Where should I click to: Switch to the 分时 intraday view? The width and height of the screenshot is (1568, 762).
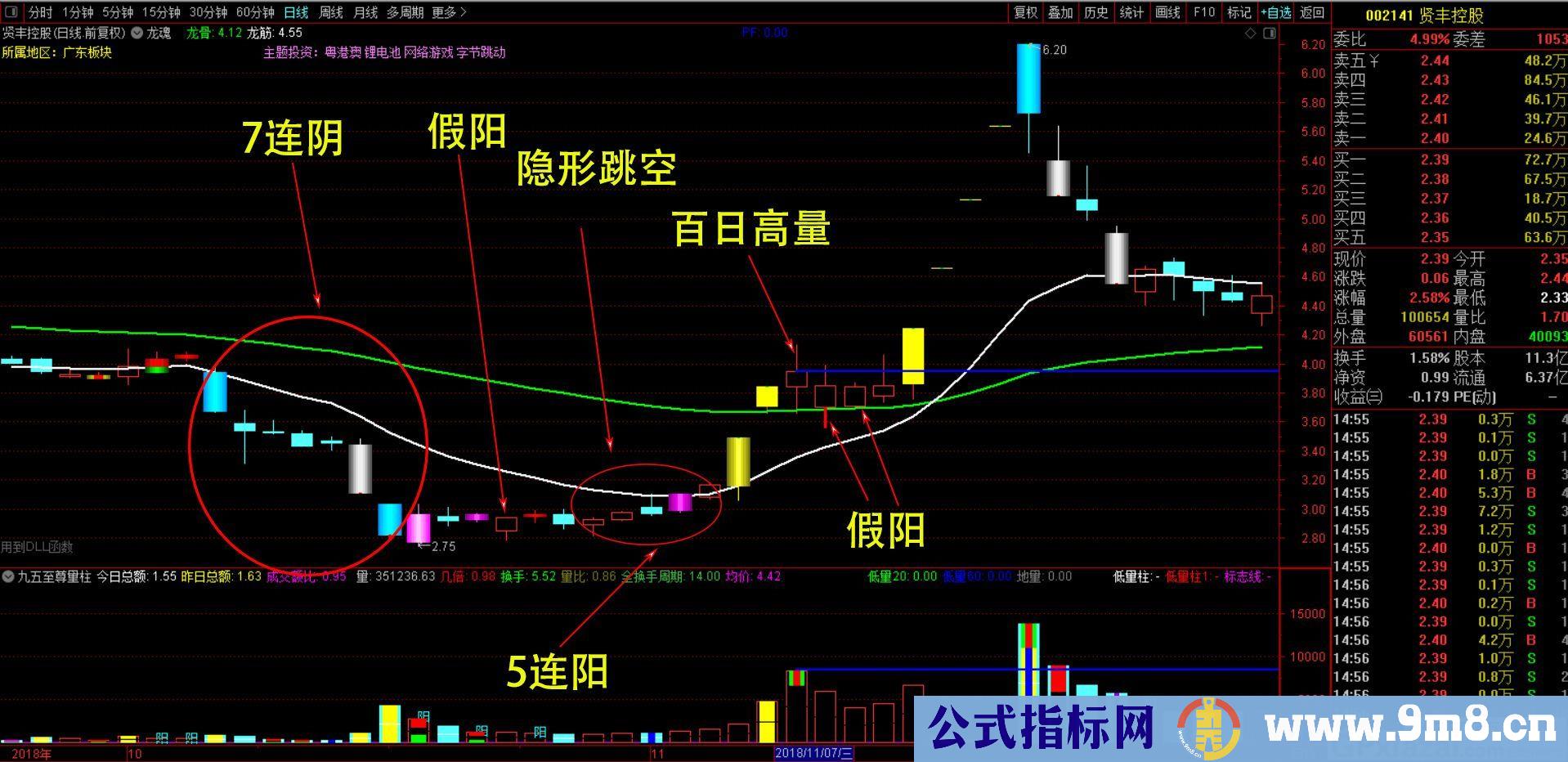[40, 12]
